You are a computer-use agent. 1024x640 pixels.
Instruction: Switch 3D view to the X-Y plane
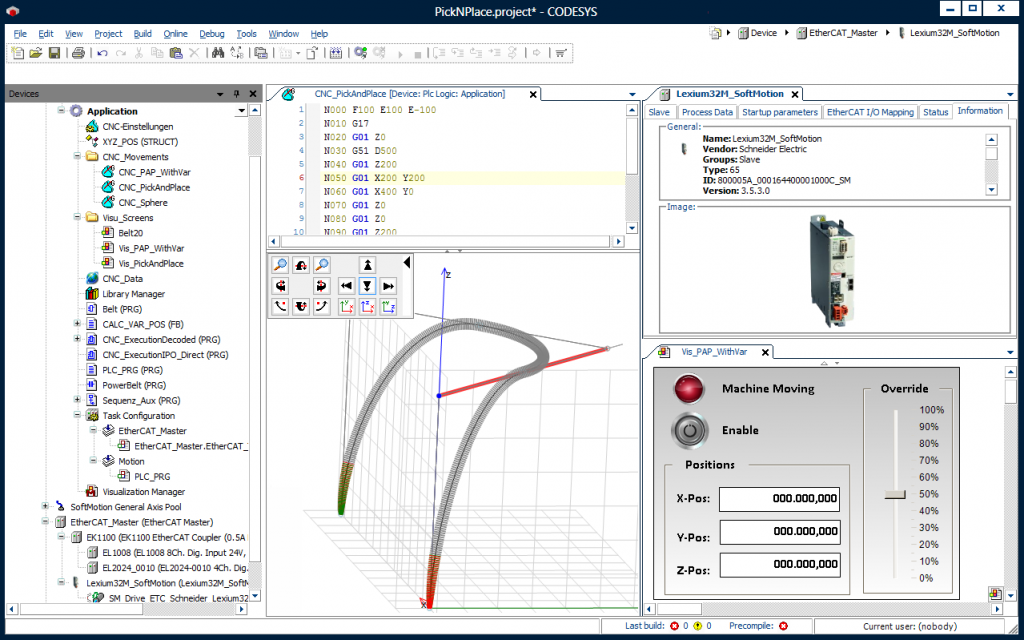346,307
